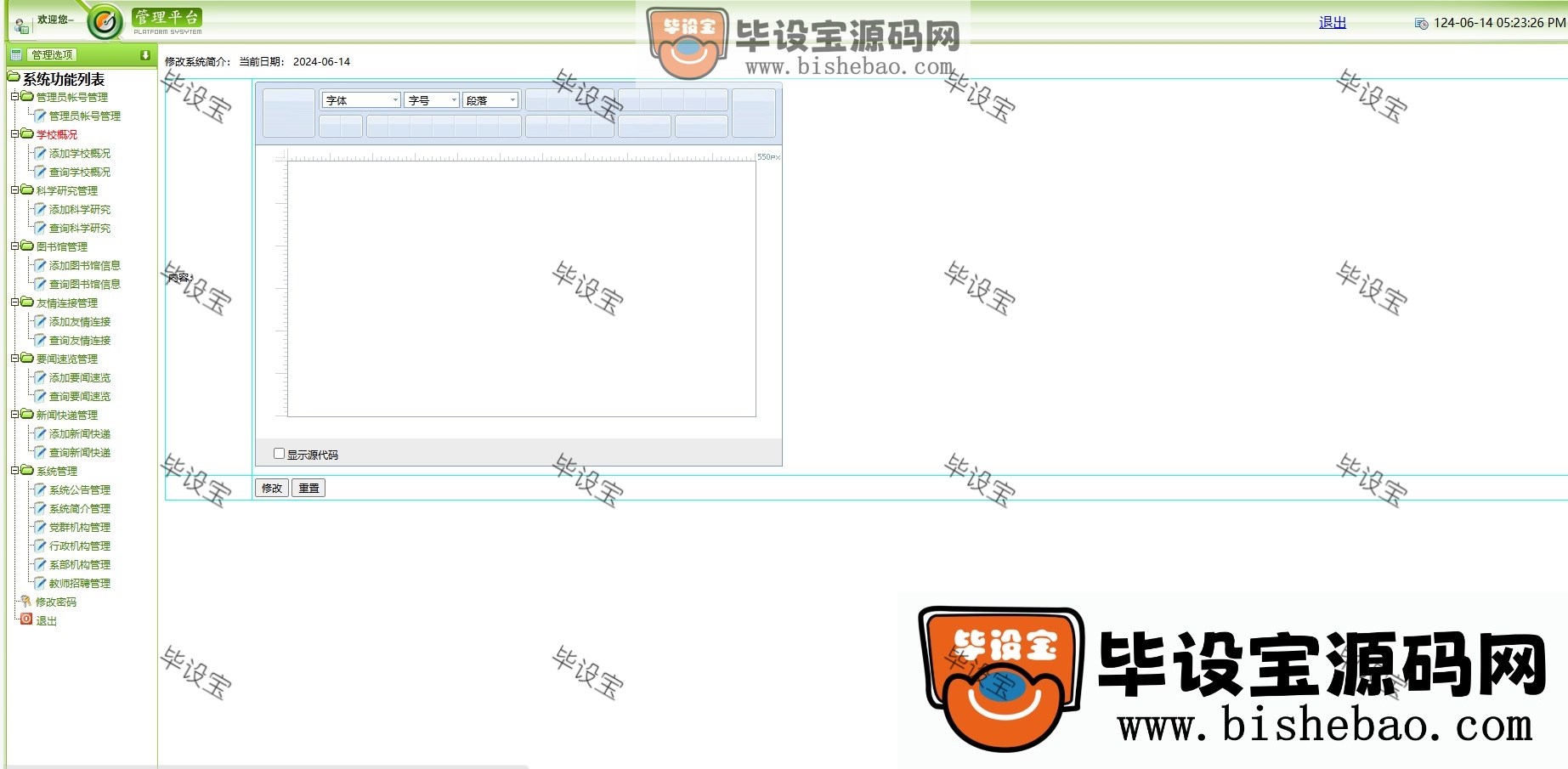Open 查询要闻速览 in the sidebar
The width and height of the screenshot is (1568, 769).
pos(80,397)
